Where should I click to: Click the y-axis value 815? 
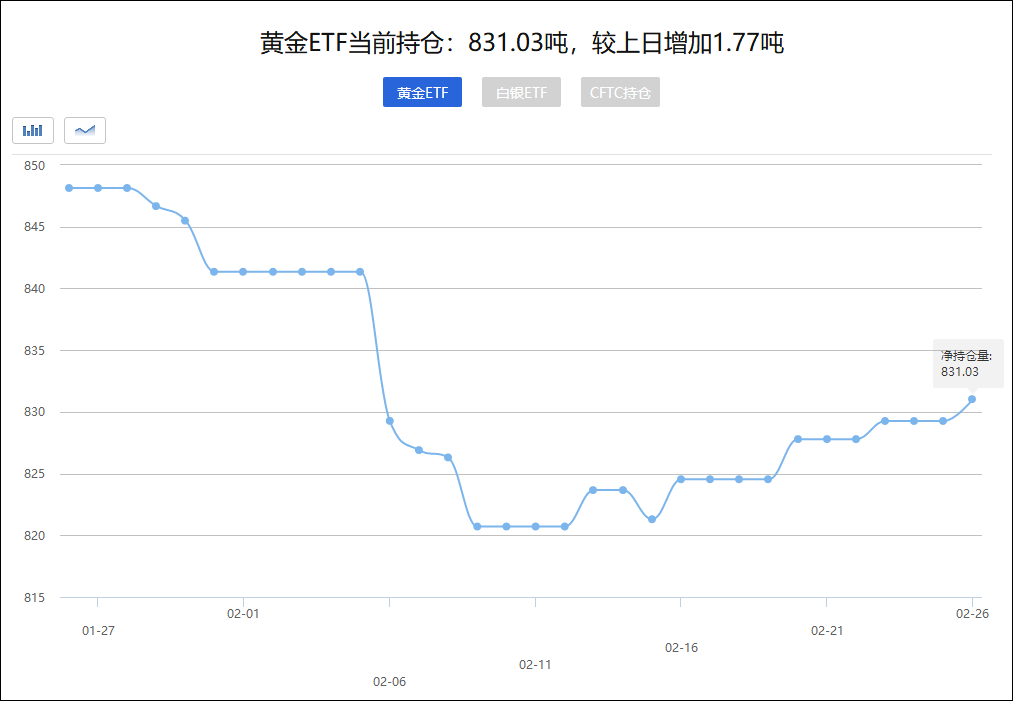(x=35, y=598)
